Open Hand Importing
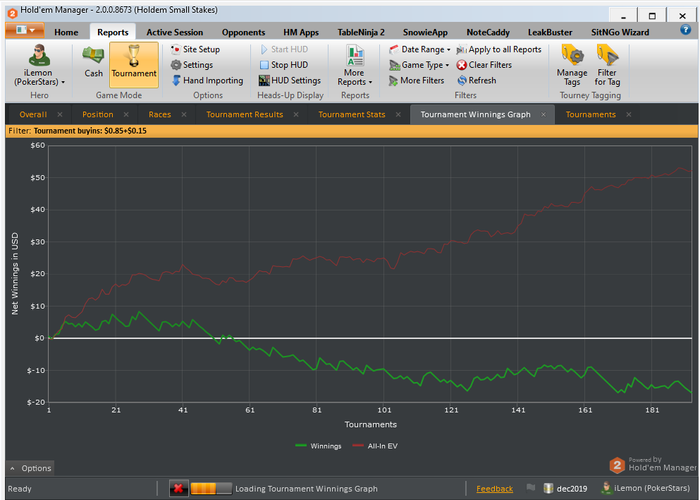700x500 pixels. coord(208,81)
